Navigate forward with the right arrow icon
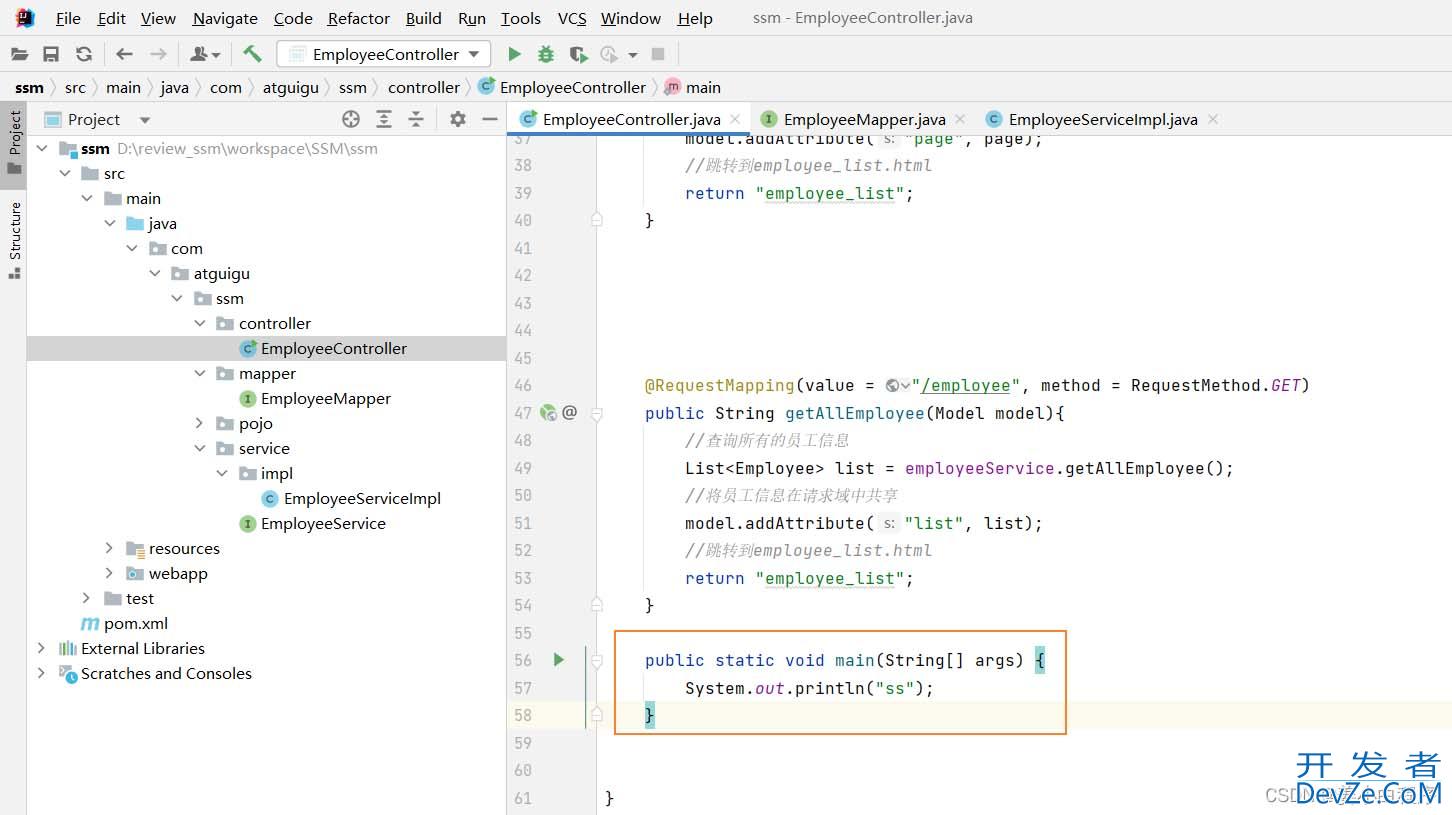Image resolution: width=1452 pixels, height=815 pixels. pyautogui.click(x=158, y=54)
